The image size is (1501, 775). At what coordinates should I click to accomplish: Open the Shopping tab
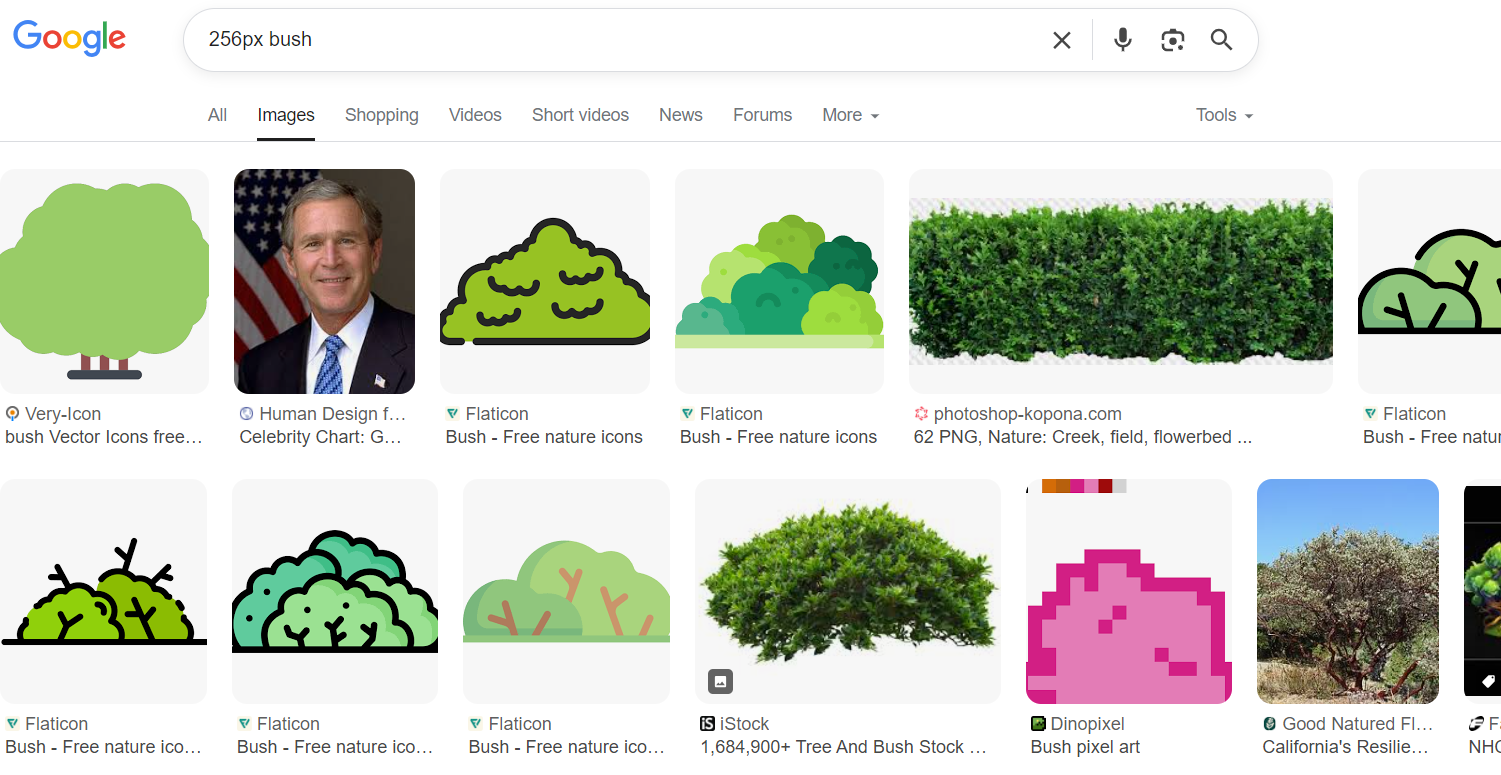[x=382, y=115]
